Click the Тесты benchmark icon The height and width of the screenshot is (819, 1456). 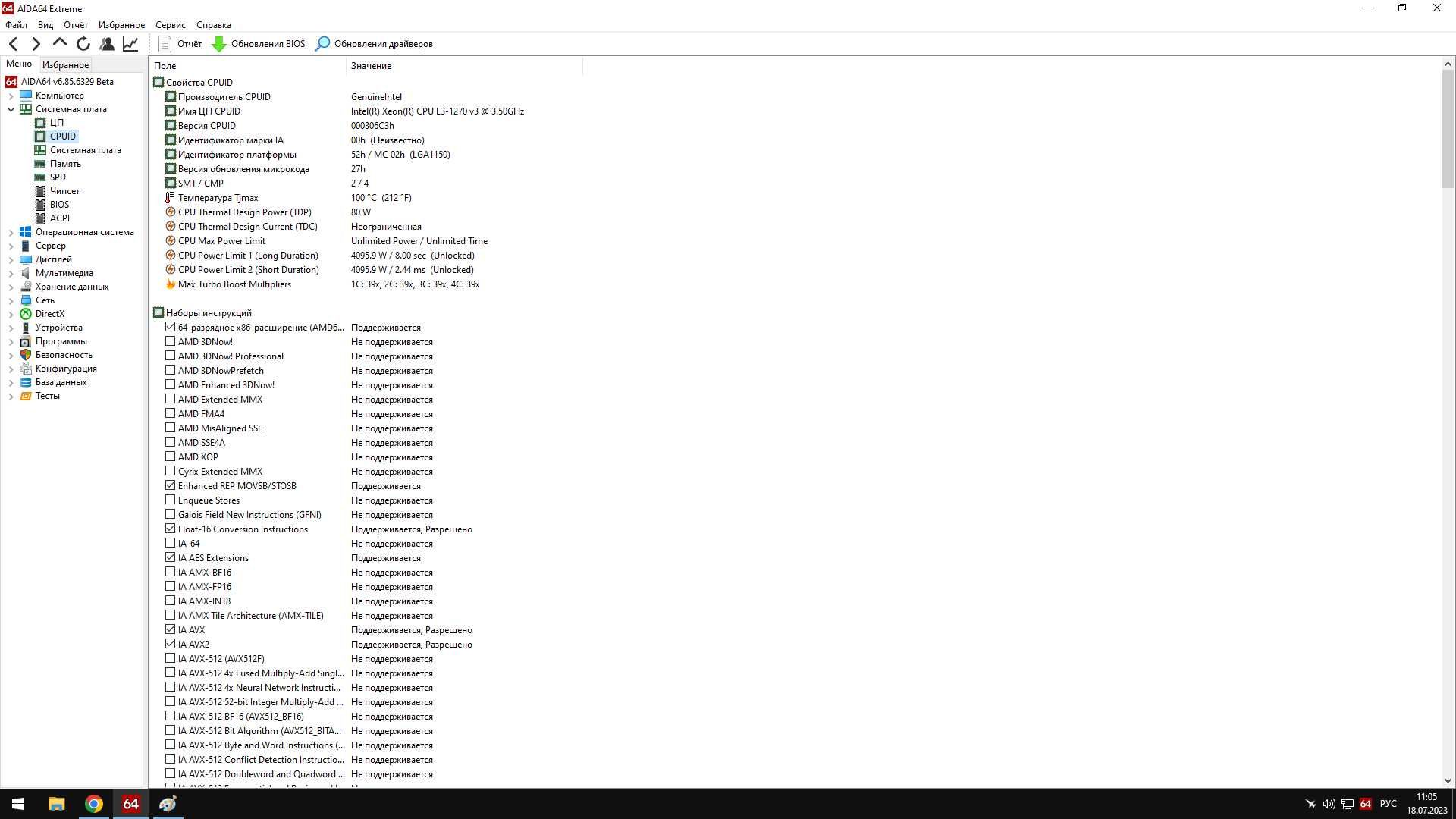[26, 396]
